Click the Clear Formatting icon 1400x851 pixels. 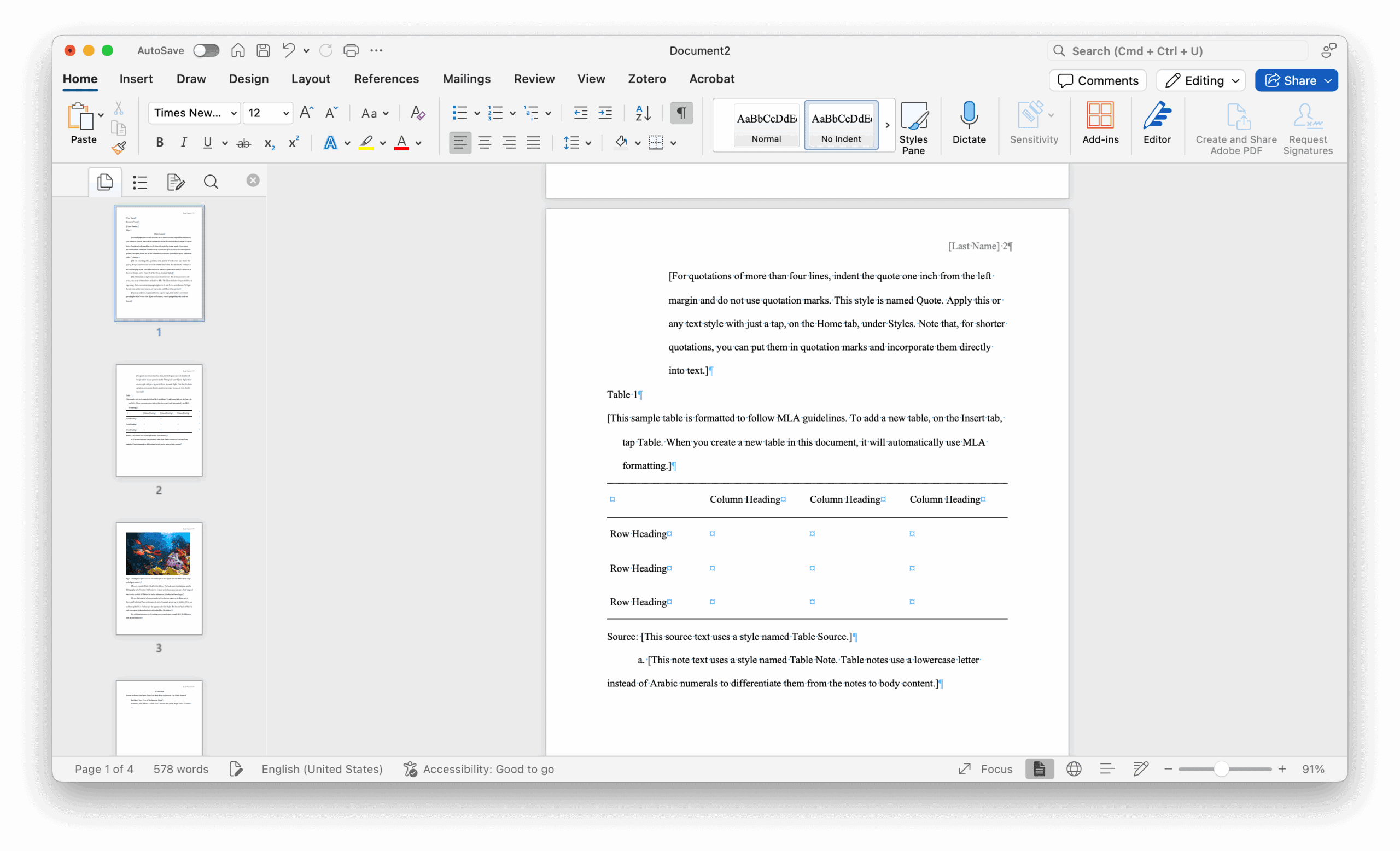pos(418,113)
